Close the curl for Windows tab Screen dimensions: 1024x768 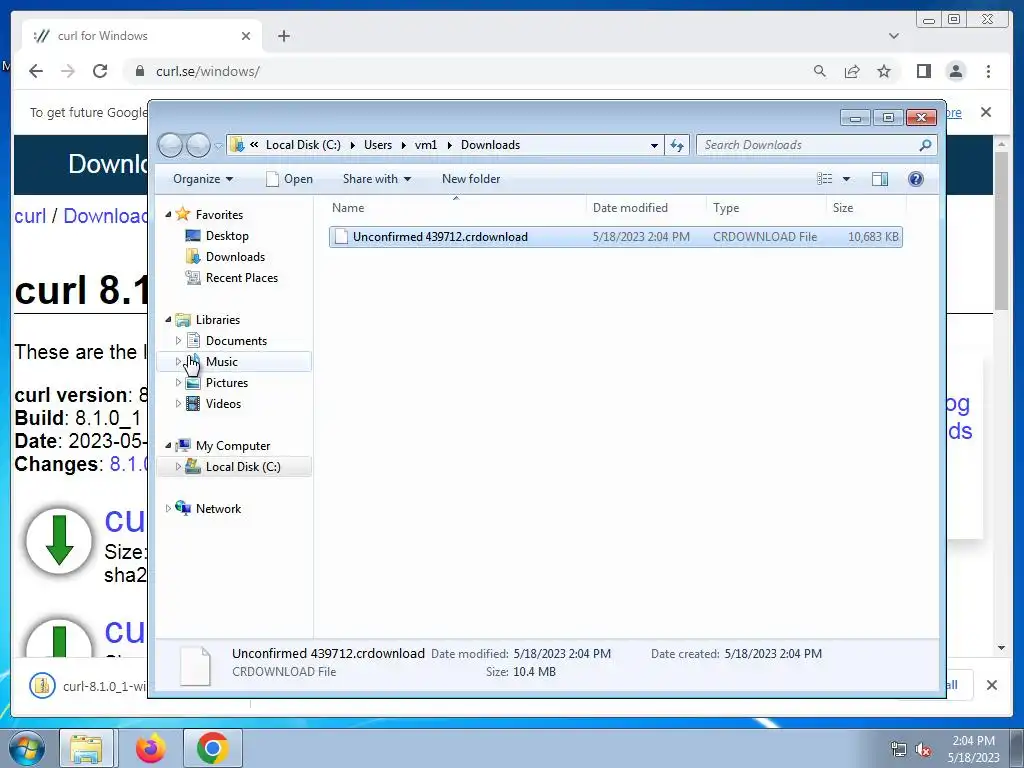(246, 36)
